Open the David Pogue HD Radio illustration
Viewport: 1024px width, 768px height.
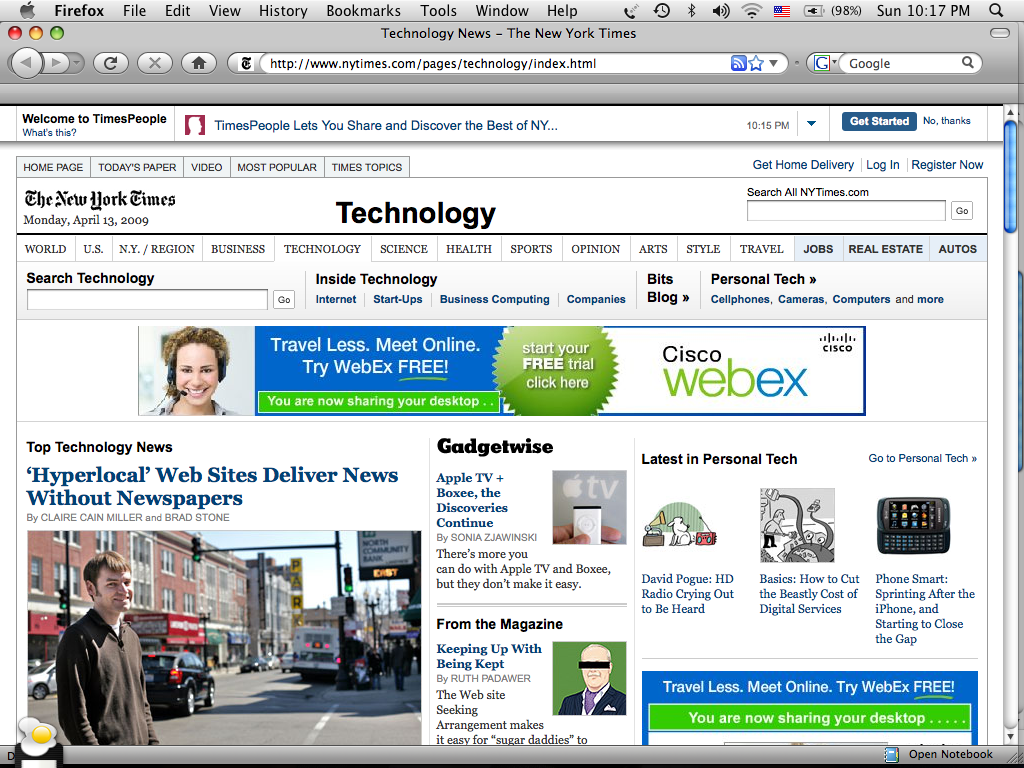pyautogui.click(x=679, y=524)
